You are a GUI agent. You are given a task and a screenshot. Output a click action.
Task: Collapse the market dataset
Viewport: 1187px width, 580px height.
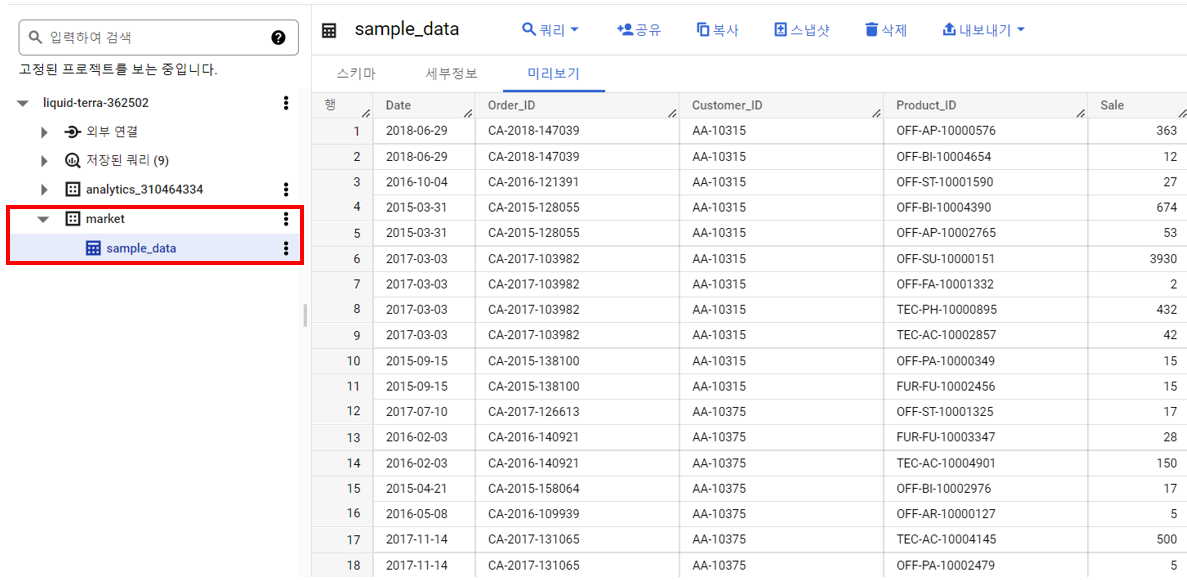(x=43, y=219)
